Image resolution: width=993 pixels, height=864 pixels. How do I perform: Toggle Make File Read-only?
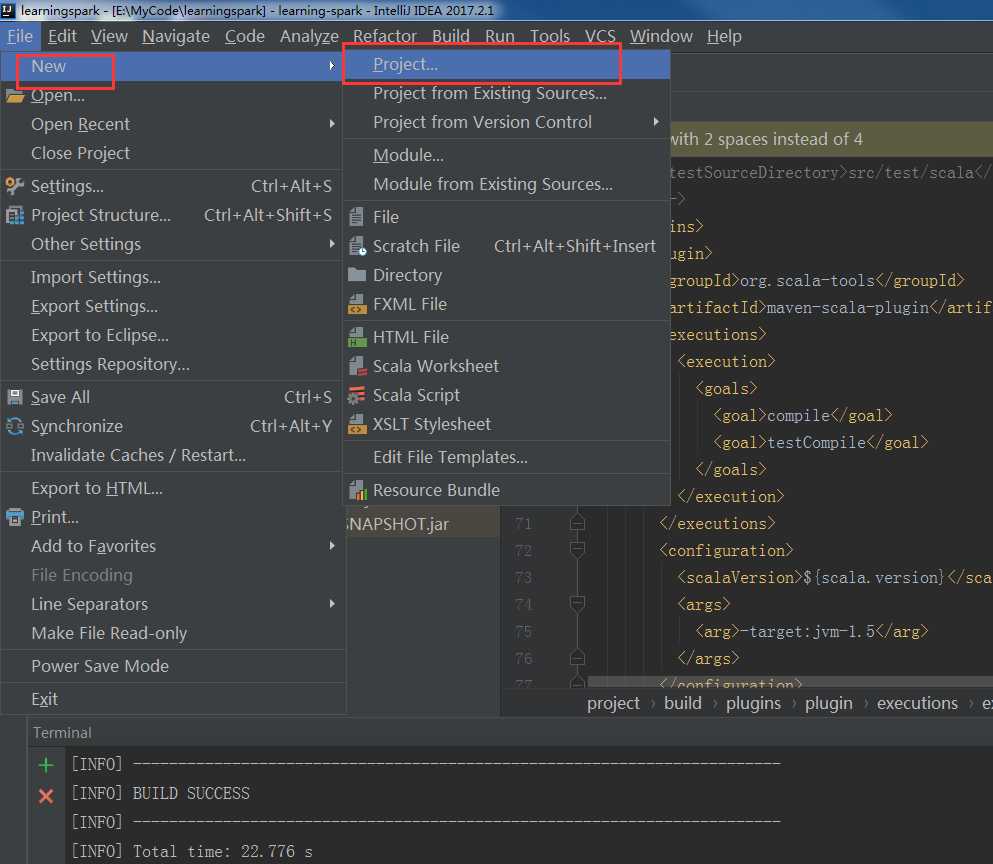(109, 633)
